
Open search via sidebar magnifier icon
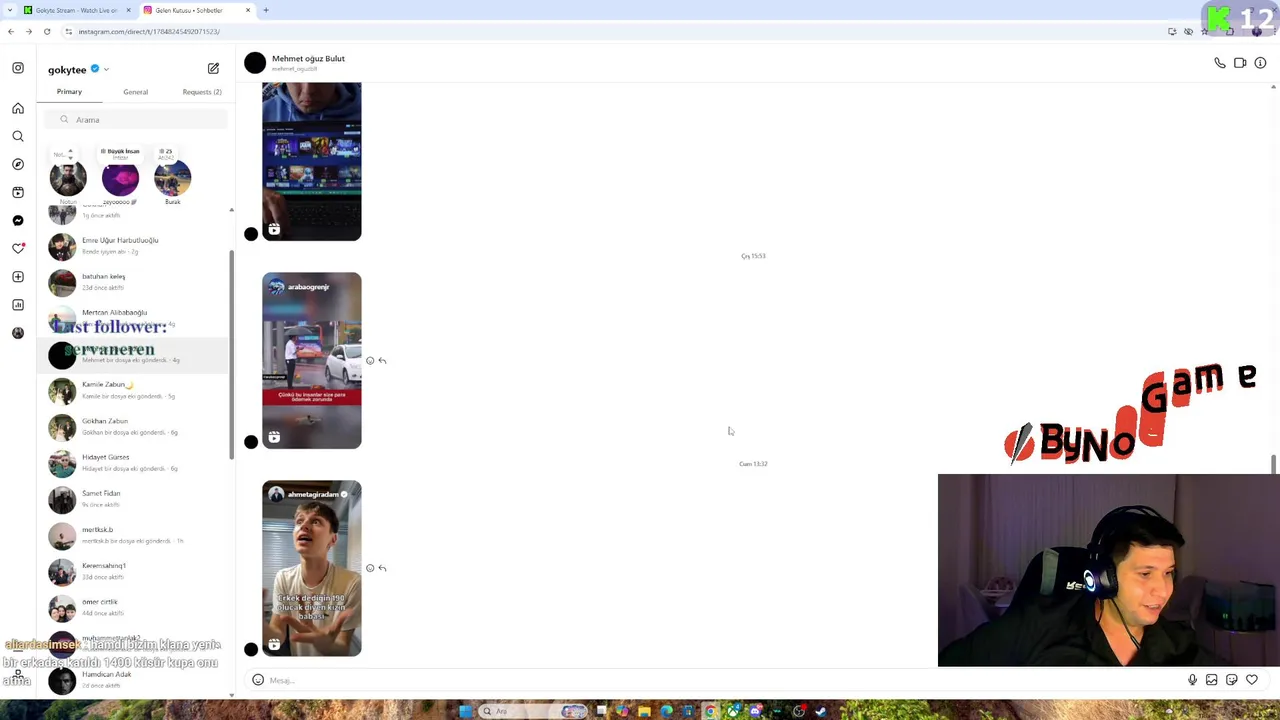point(18,136)
